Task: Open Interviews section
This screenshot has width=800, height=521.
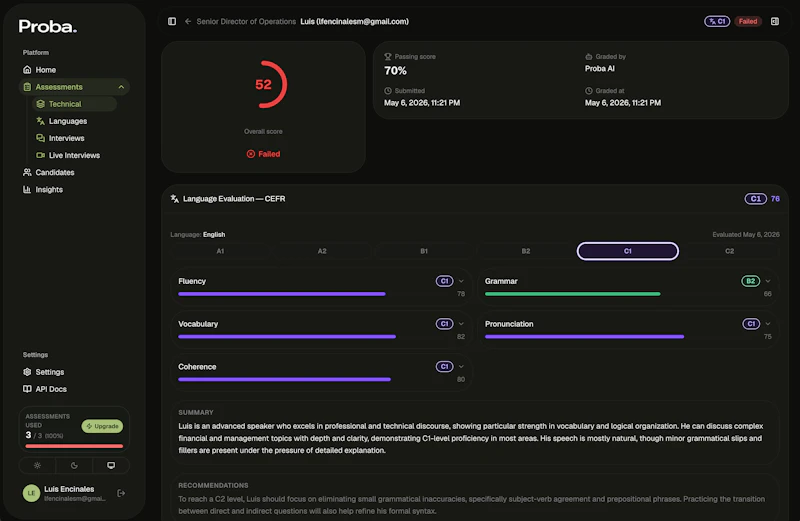Action: pyautogui.click(x=74, y=138)
